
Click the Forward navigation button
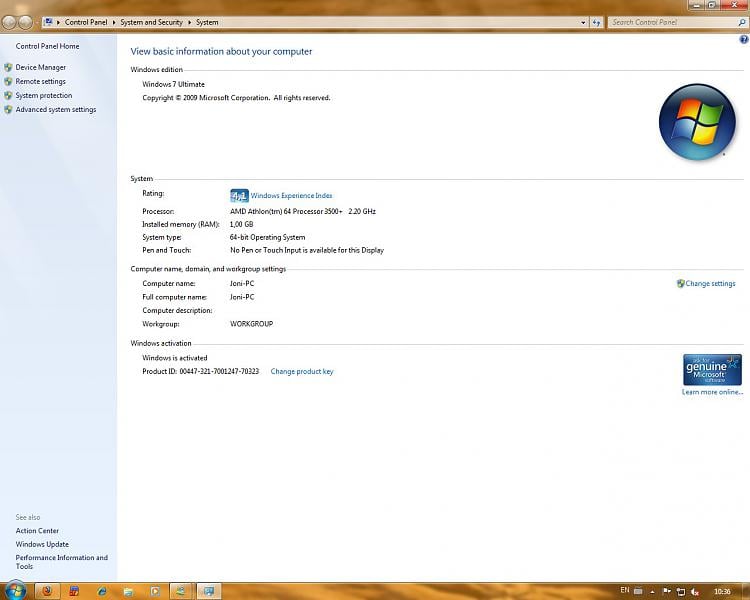(x=25, y=22)
